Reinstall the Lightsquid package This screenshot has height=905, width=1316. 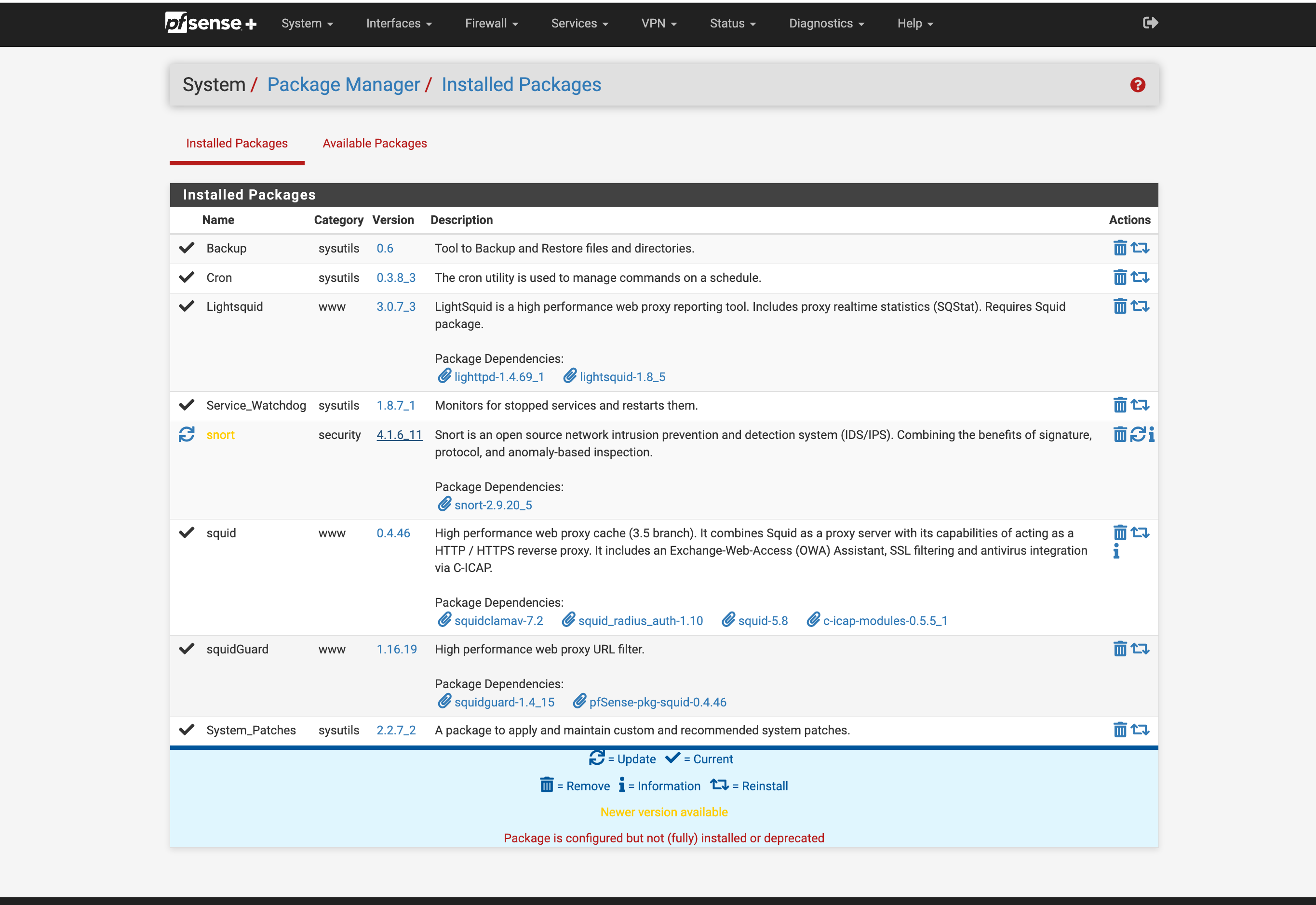click(1140, 307)
